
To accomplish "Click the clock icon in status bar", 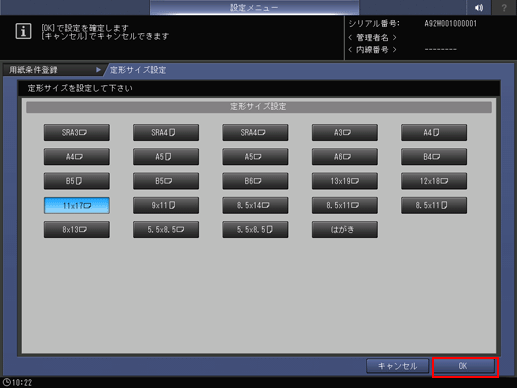I will click(x=6, y=382).
